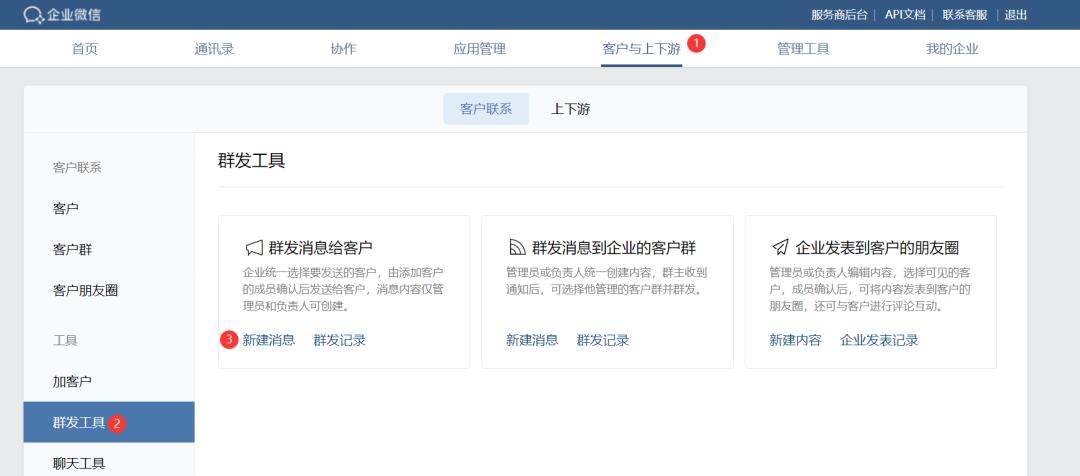Select 群发工具 in the sidebar

tap(109, 422)
